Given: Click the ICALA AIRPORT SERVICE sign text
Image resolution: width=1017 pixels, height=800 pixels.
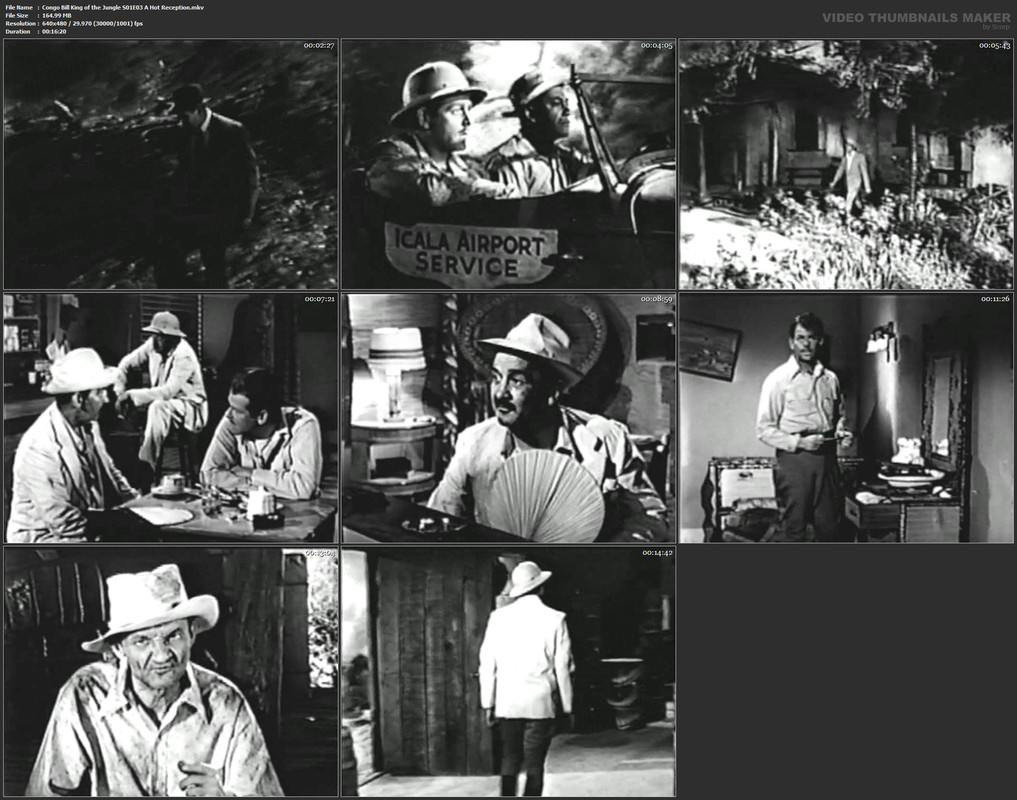Looking at the screenshot, I should coord(469,252).
